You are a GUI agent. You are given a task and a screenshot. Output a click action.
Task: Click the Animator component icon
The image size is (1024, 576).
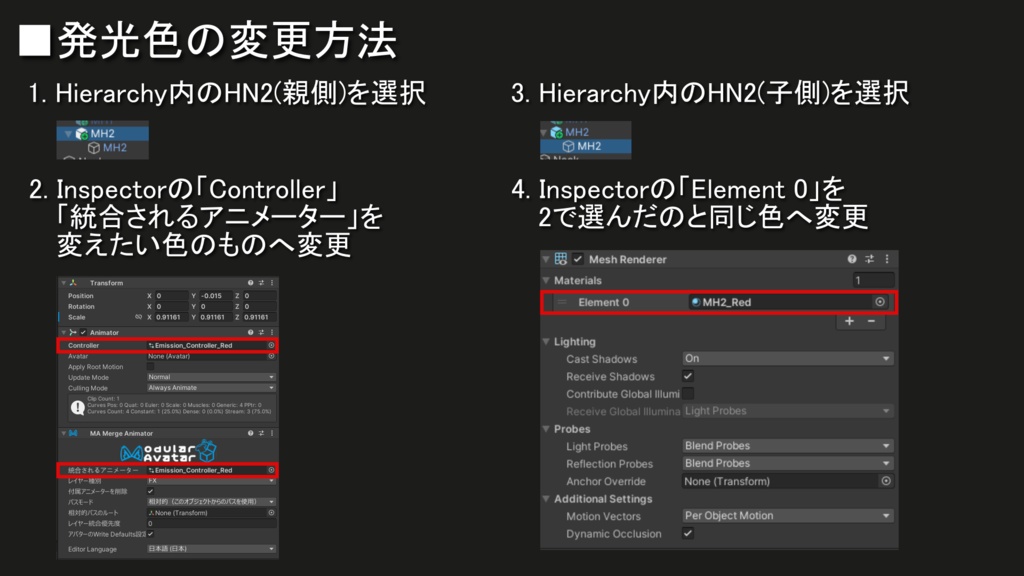tap(73, 332)
